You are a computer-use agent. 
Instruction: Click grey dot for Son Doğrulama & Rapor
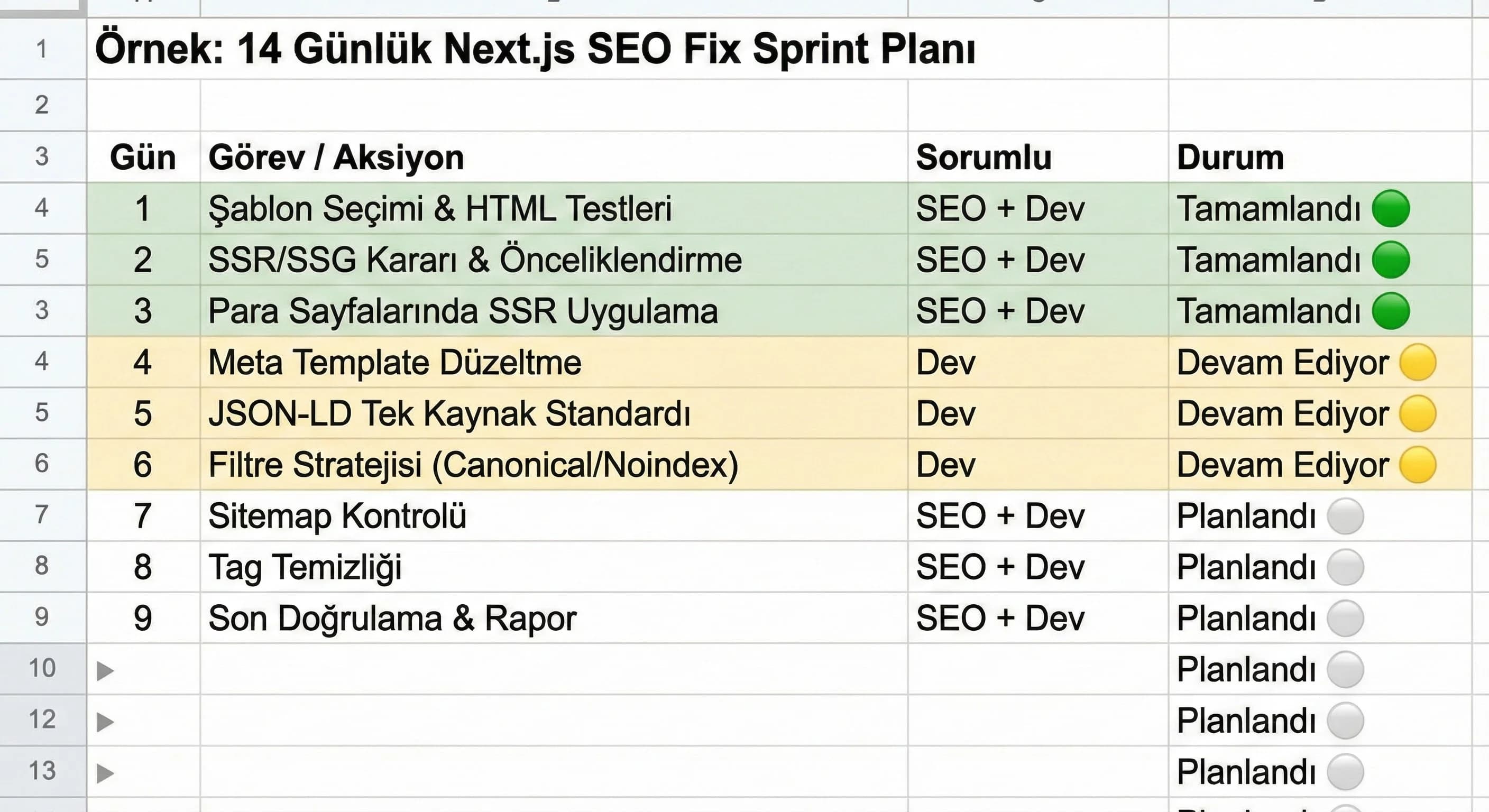(x=1346, y=619)
